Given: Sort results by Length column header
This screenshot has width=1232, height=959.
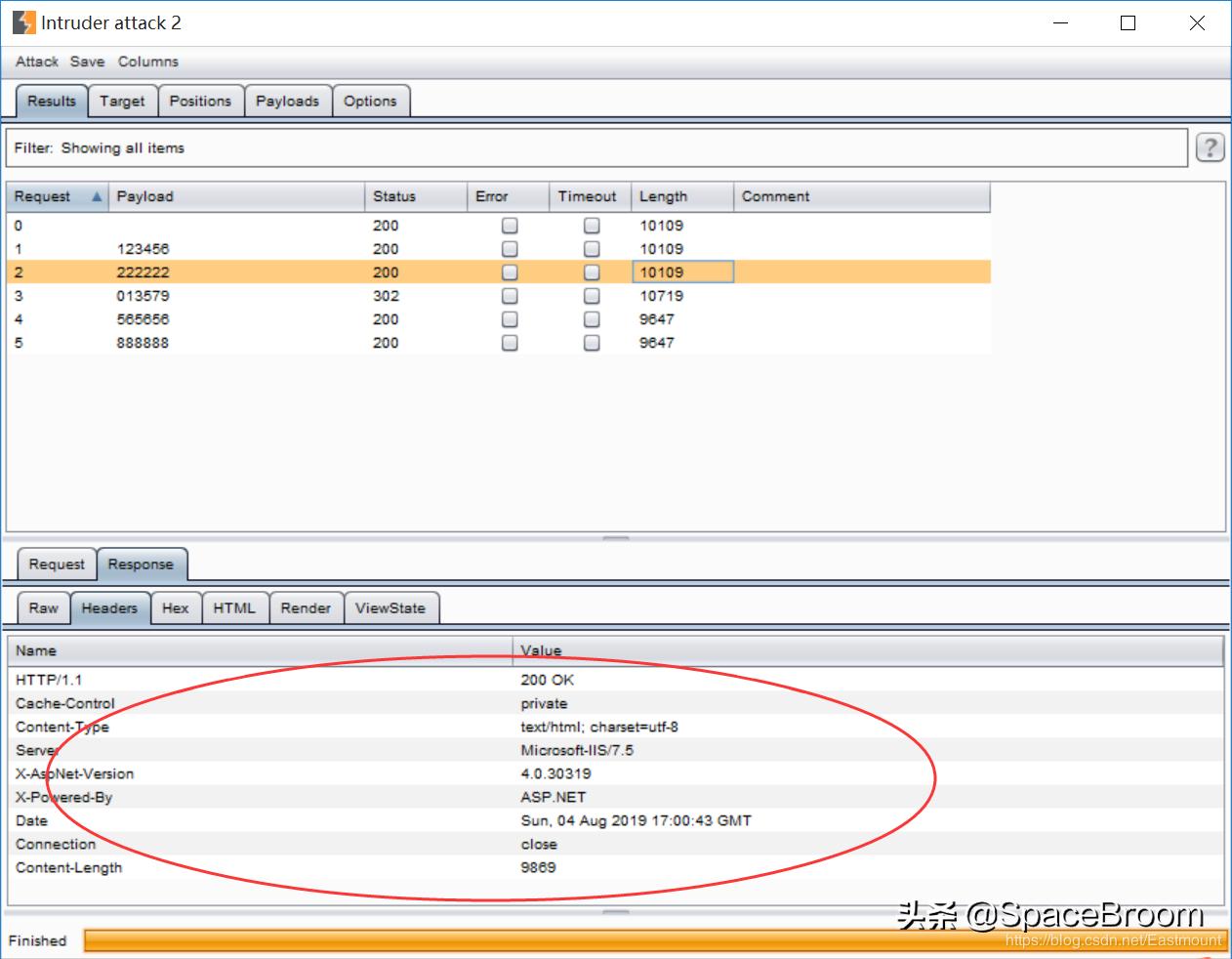Looking at the screenshot, I should click(x=681, y=196).
